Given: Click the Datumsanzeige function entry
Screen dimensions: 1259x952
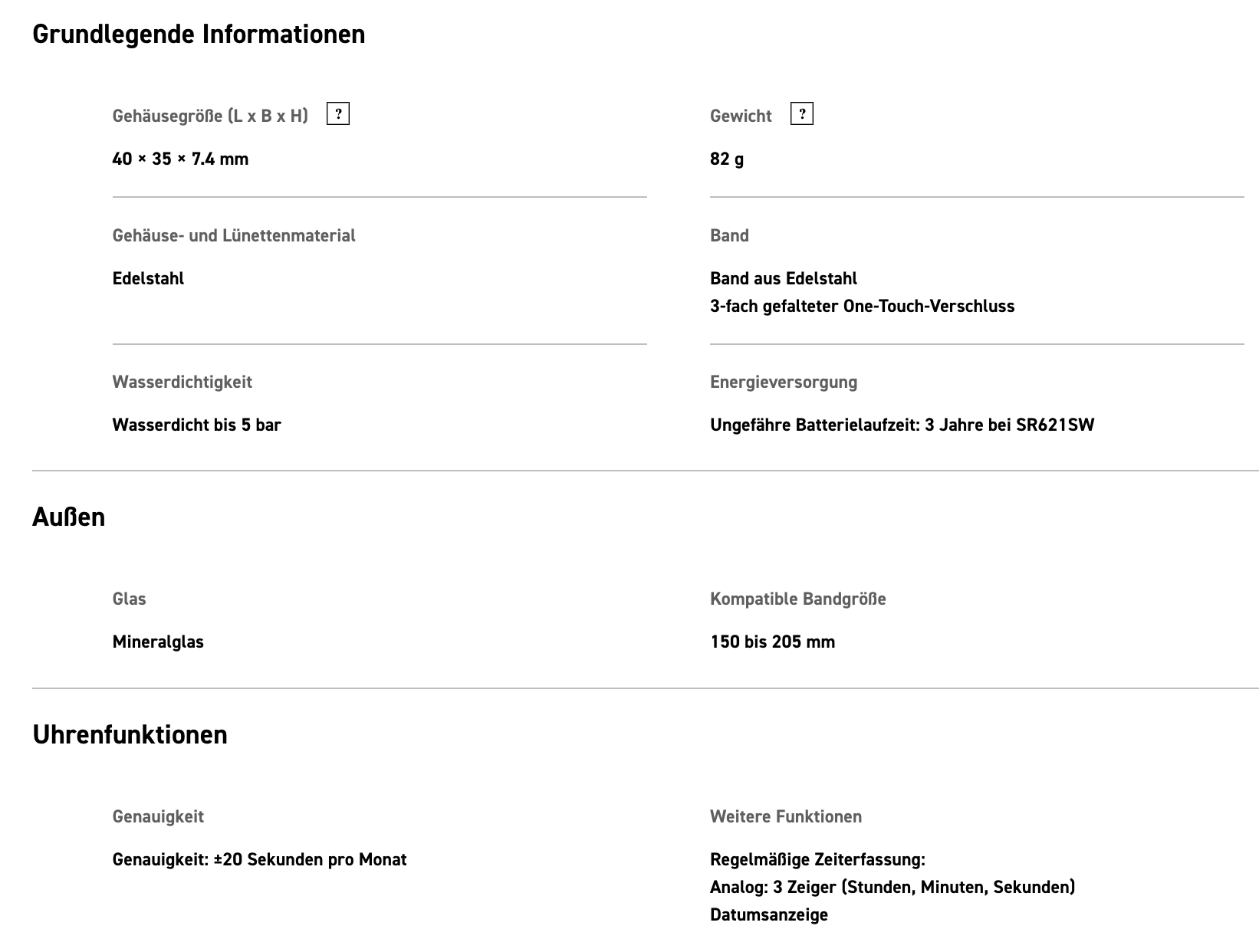Looking at the screenshot, I should tap(769, 915).
